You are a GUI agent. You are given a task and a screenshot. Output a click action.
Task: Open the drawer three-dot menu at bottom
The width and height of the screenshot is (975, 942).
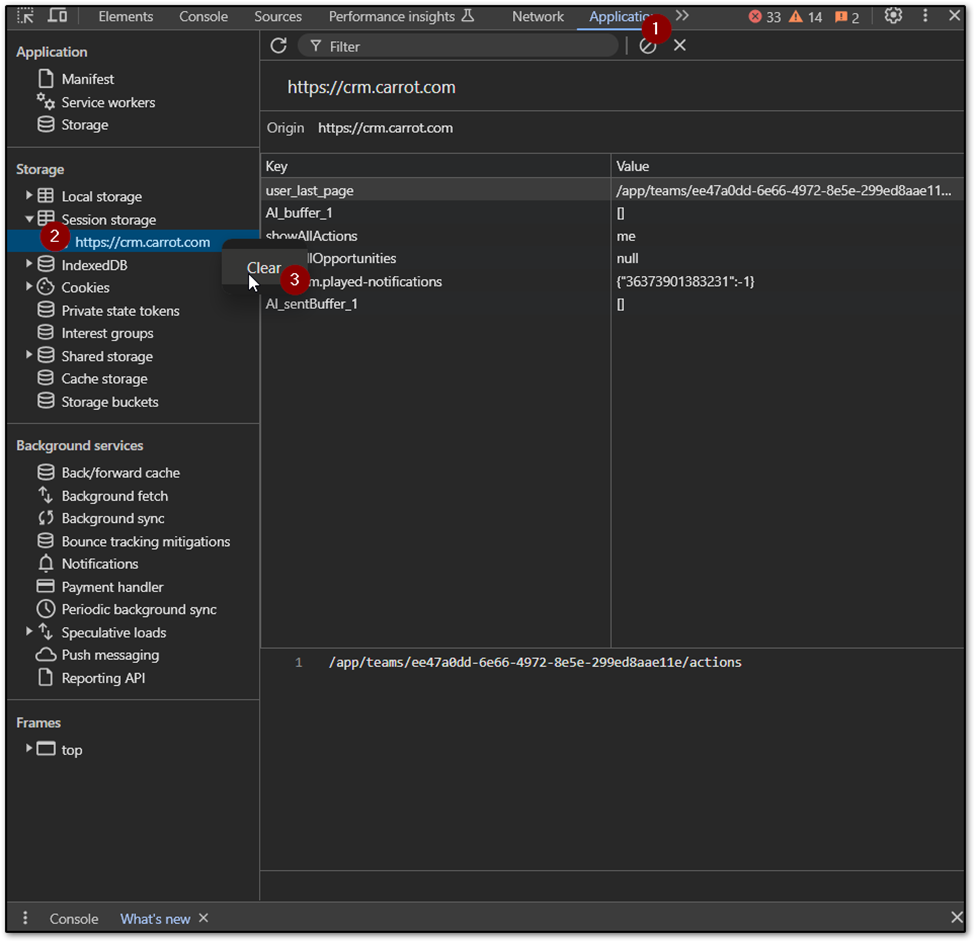click(x=25, y=918)
